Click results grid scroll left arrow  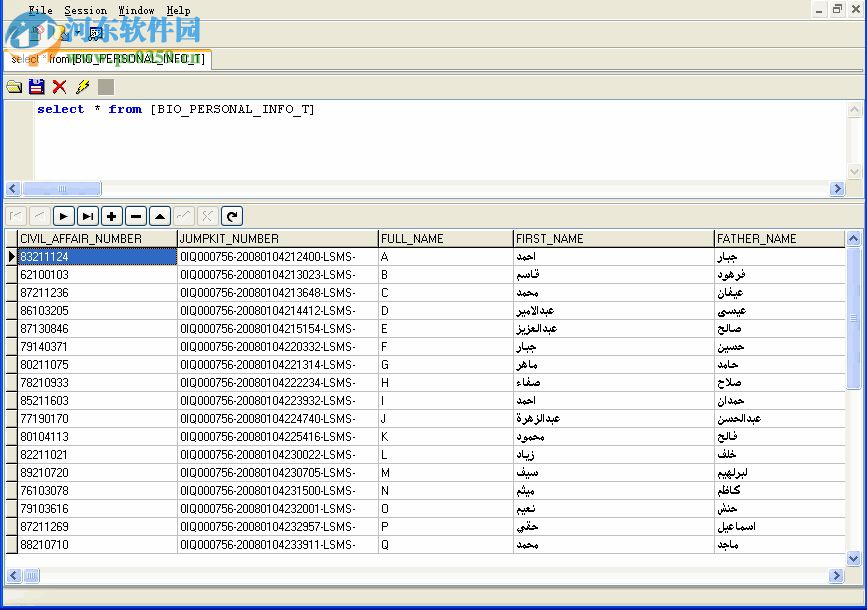click(x=14, y=576)
